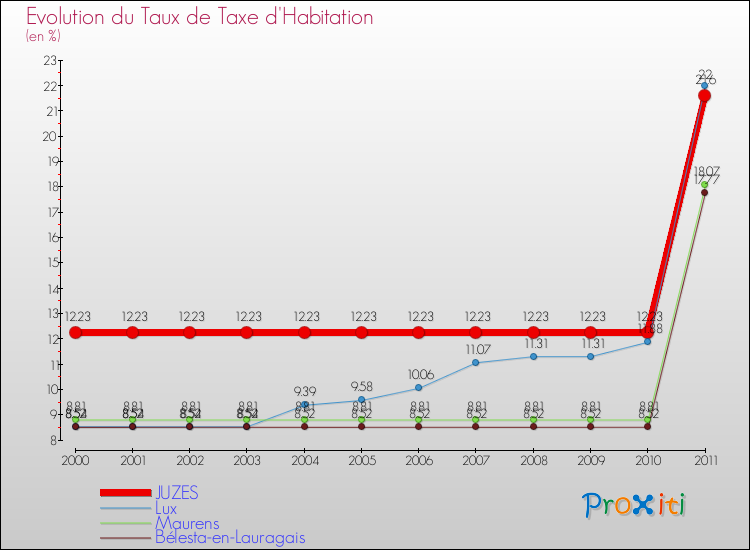Click the Maurens green data point for 2006
Screen dimensions: 750x550
point(419,419)
